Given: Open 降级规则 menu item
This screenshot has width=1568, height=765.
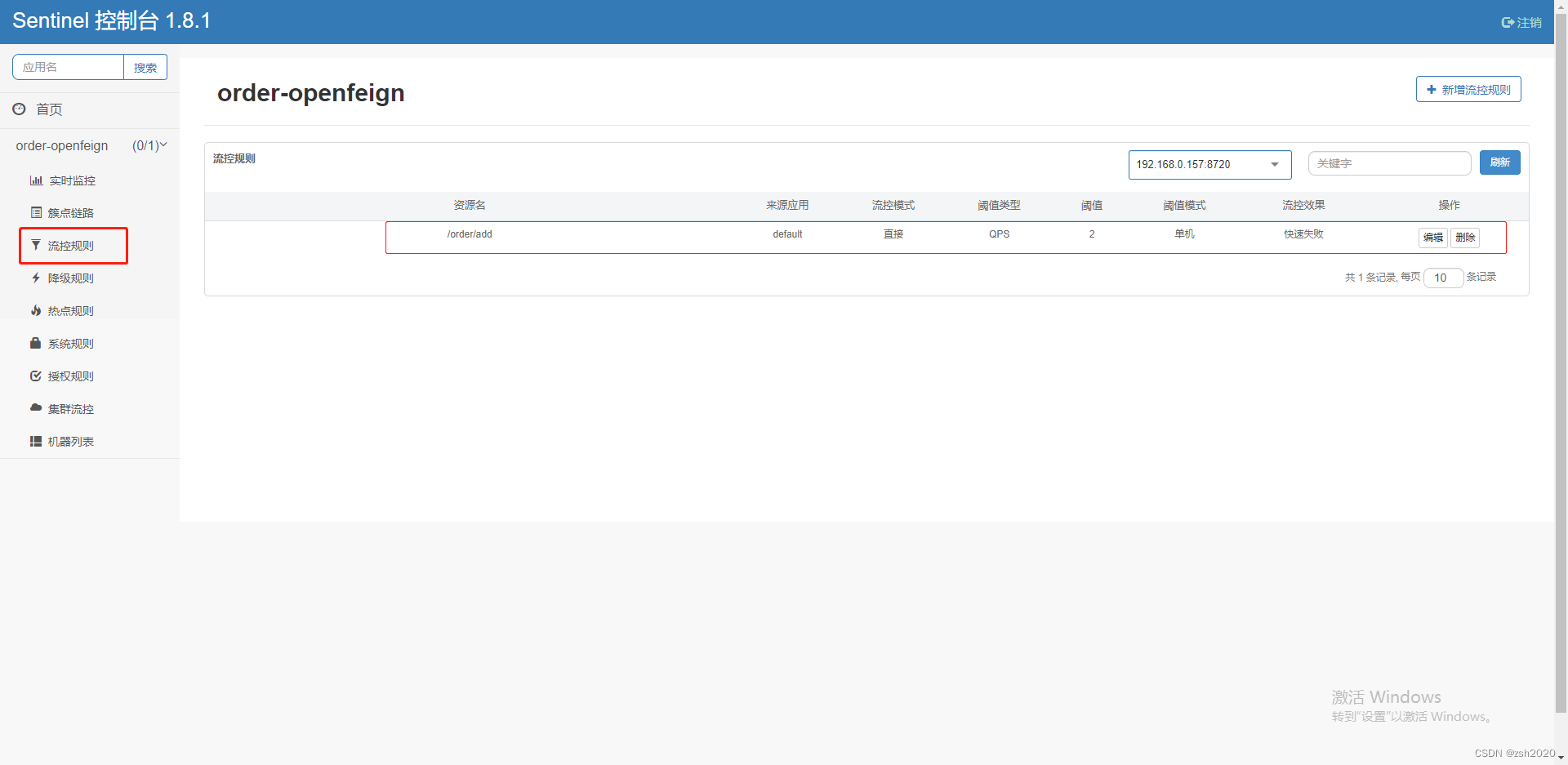Looking at the screenshot, I should coord(71,278).
